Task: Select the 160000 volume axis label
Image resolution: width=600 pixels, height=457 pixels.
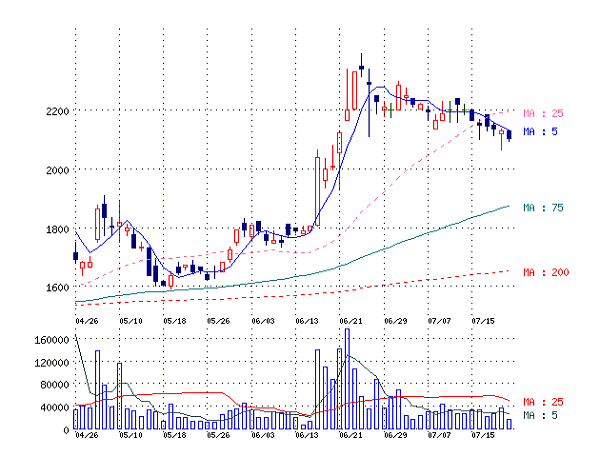Action: [52, 340]
